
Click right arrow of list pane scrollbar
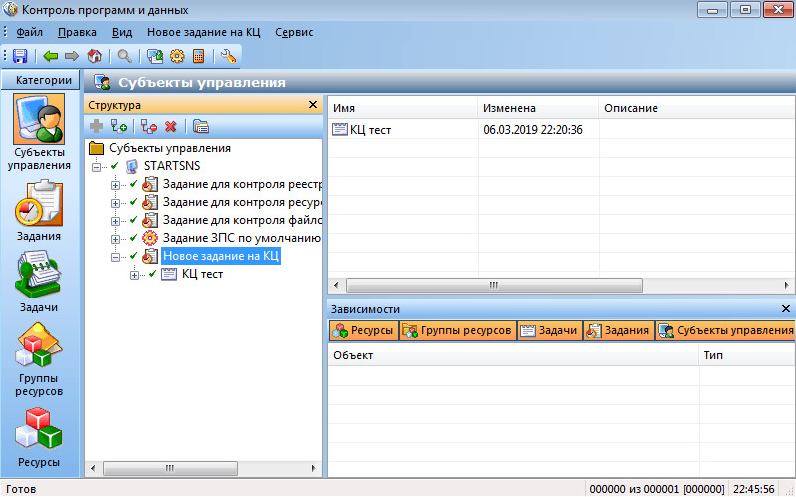tap(786, 285)
